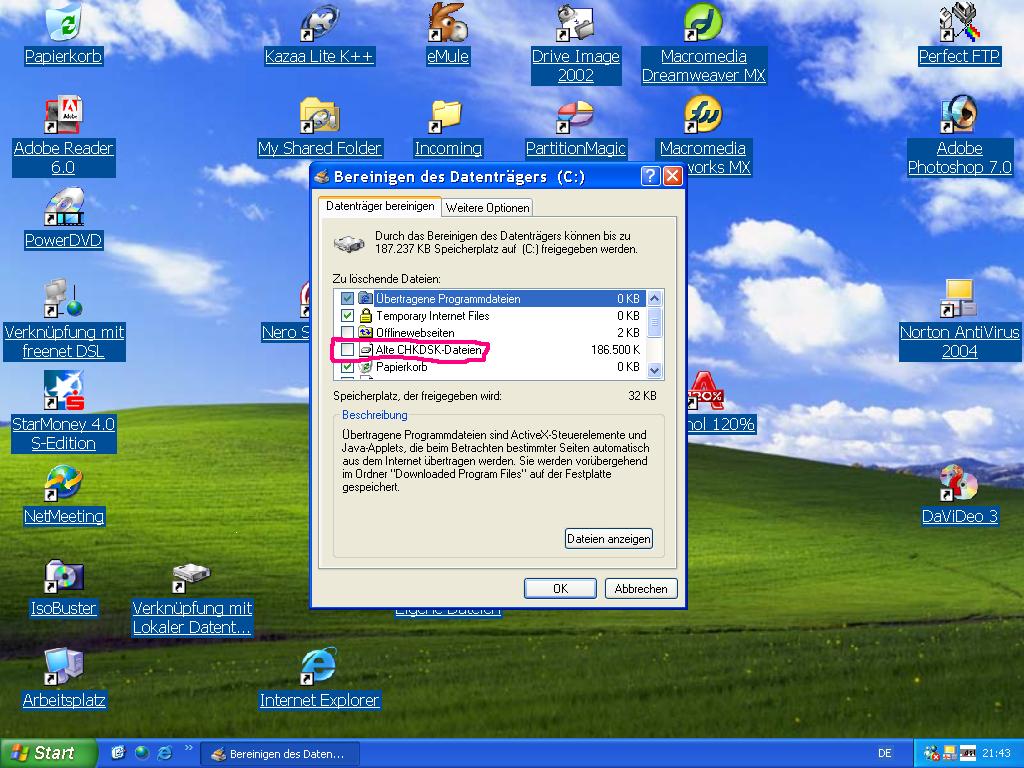Image resolution: width=1024 pixels, height=768 pixels.
Task: Check the Alte CHKDSK-Dateien checkbox
Action: (x=347, y=349)
